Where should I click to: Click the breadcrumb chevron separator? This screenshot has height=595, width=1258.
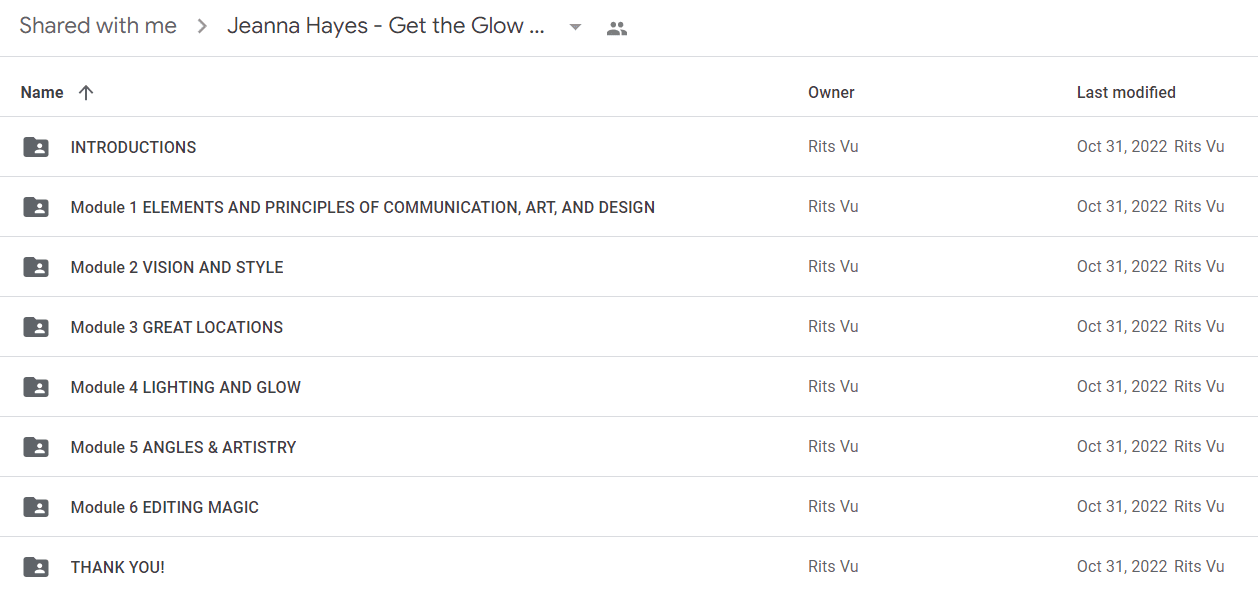(x=202, y=27)
